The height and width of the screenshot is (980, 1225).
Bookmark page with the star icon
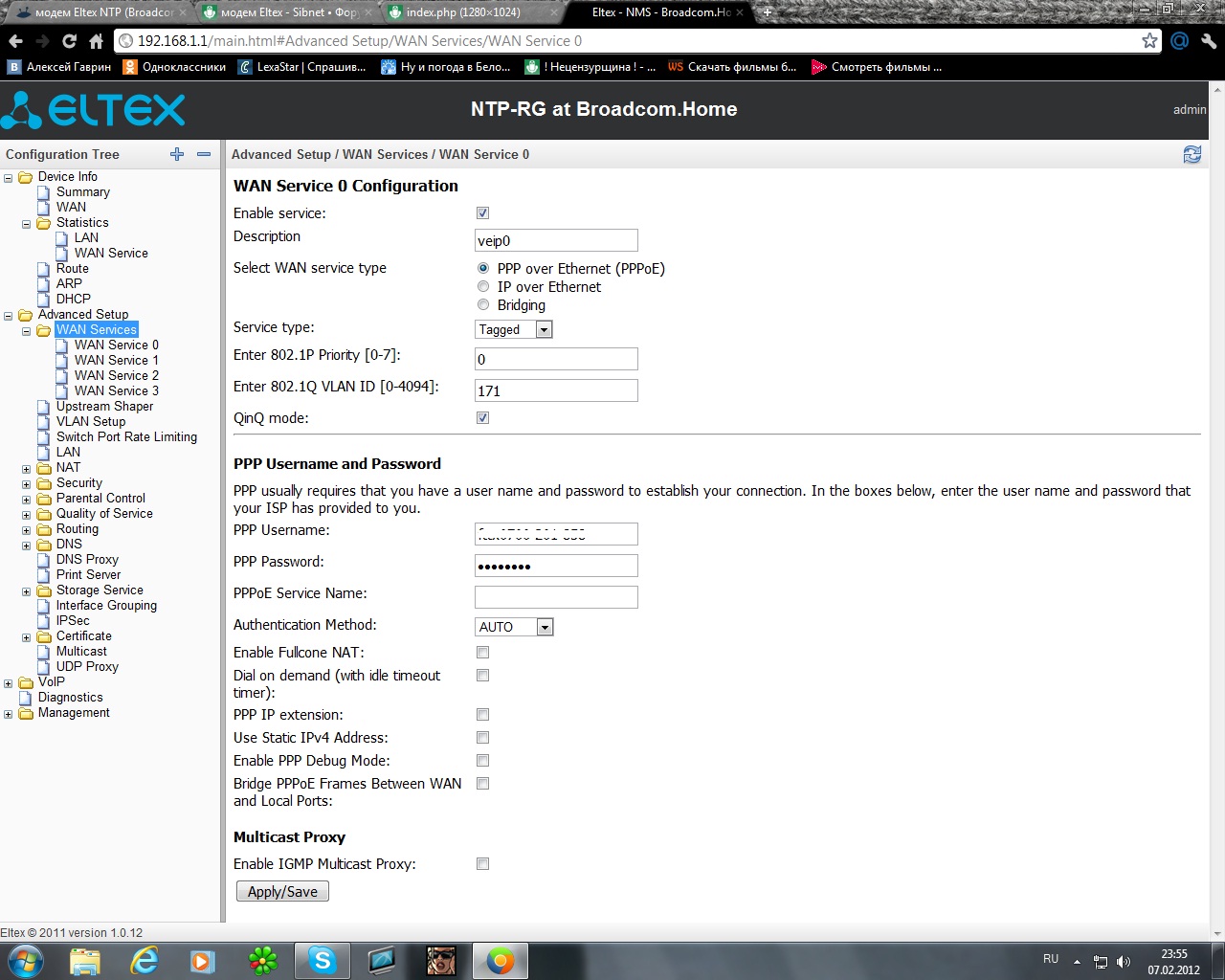click(x=1149, y=41)
